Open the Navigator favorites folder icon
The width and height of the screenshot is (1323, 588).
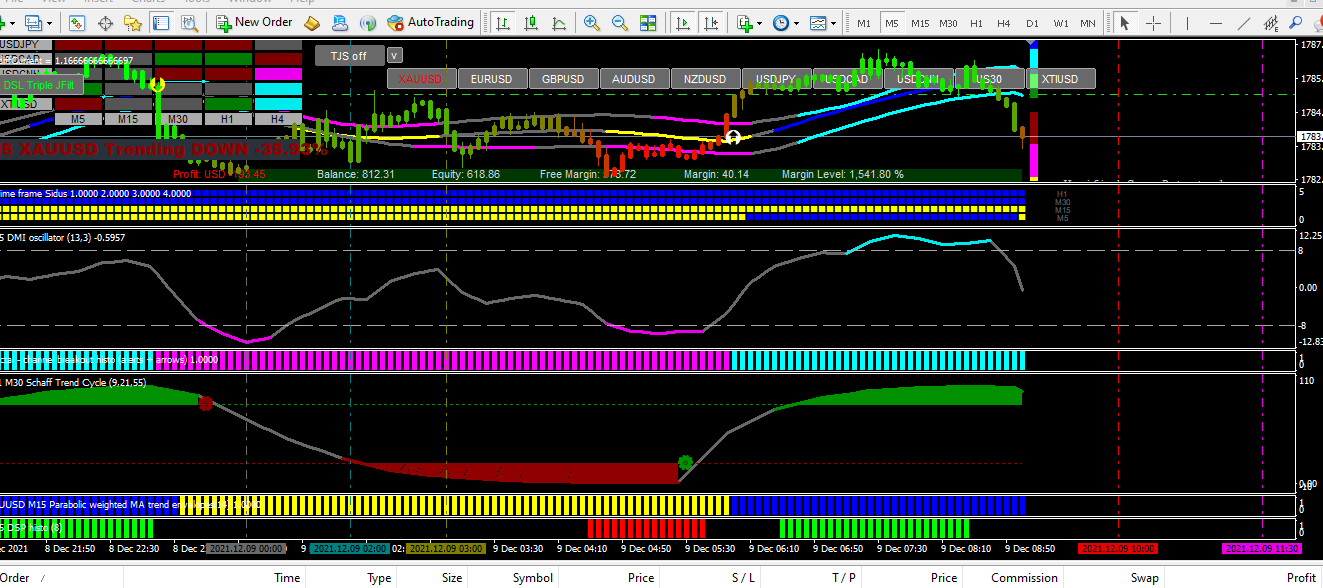coord(134,22)
